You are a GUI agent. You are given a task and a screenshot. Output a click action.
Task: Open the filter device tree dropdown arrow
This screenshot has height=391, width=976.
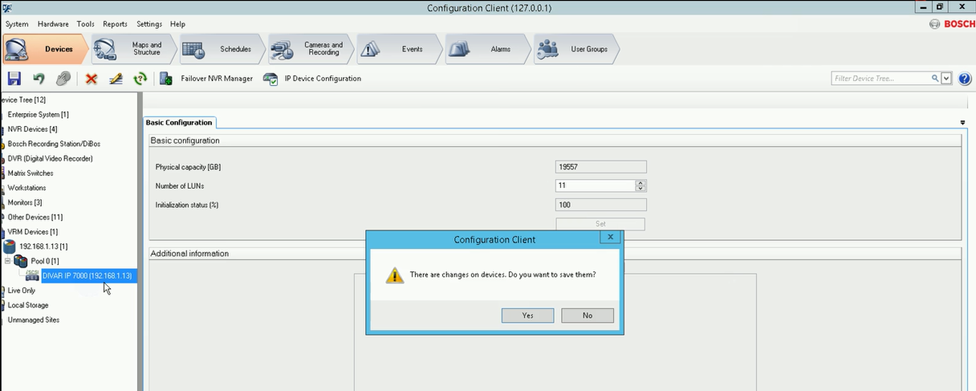click(947, 78)
